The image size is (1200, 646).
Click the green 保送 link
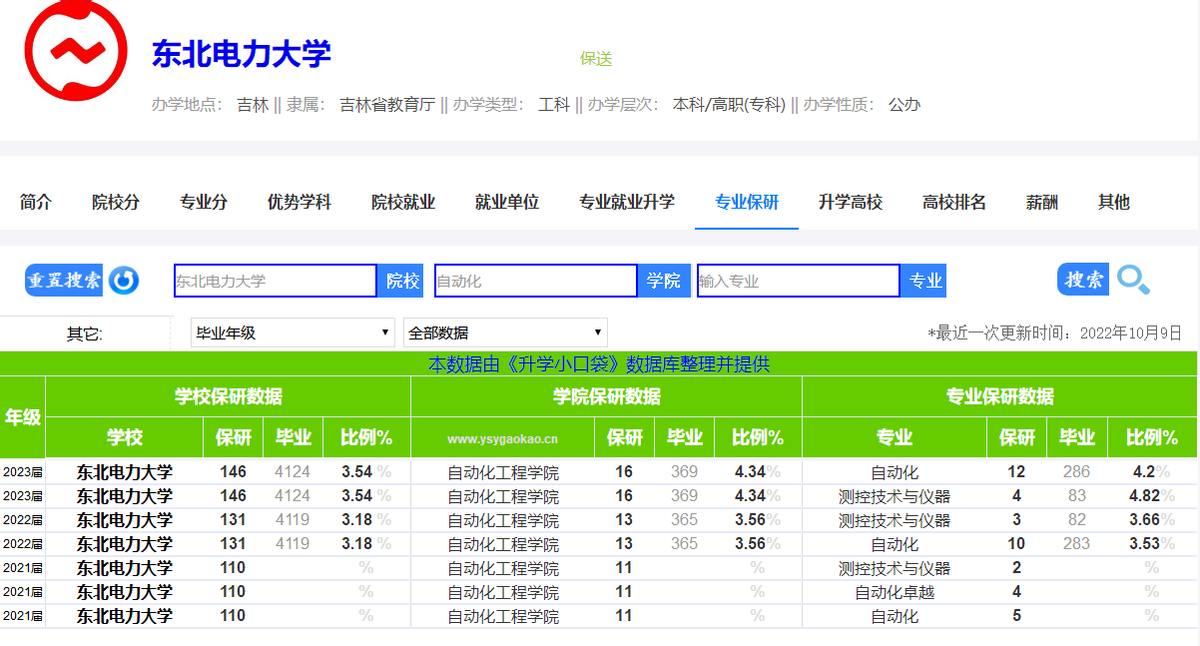(x=596, y=58)
